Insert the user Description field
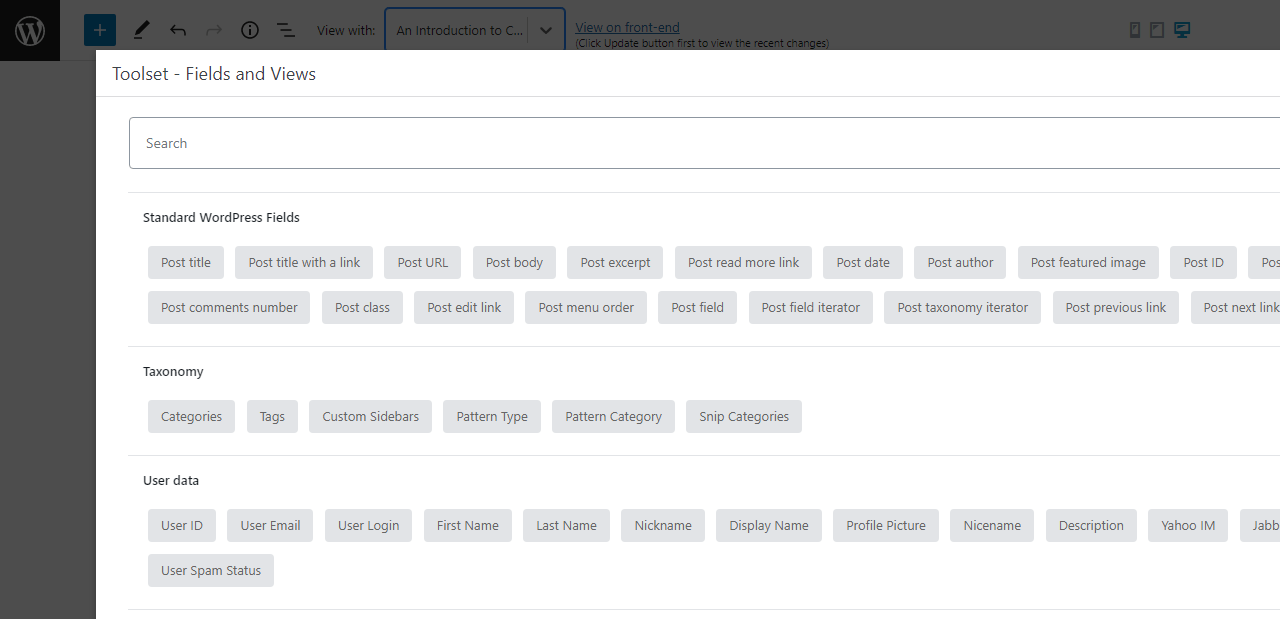The height and width of the screenshot is (619, 1280). [x=1091, y=525]
